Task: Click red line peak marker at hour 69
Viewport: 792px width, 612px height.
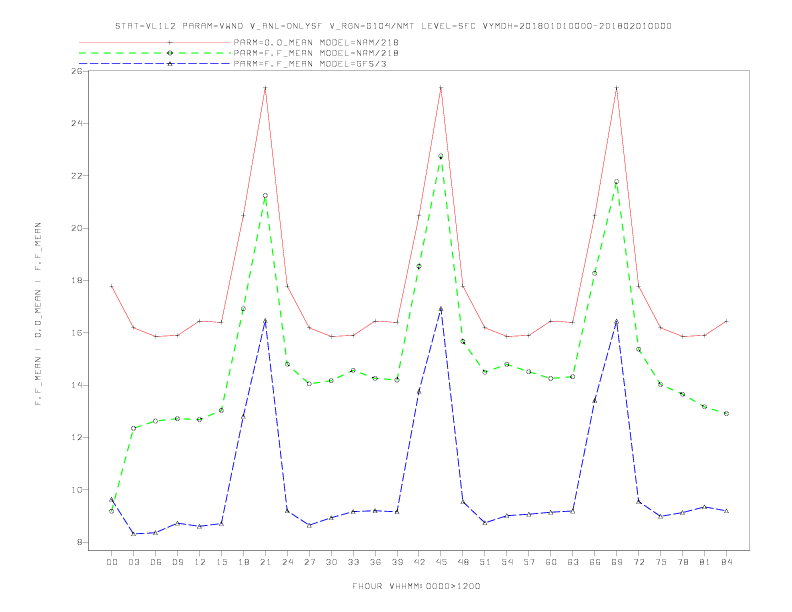Action: tap(616, 88)
